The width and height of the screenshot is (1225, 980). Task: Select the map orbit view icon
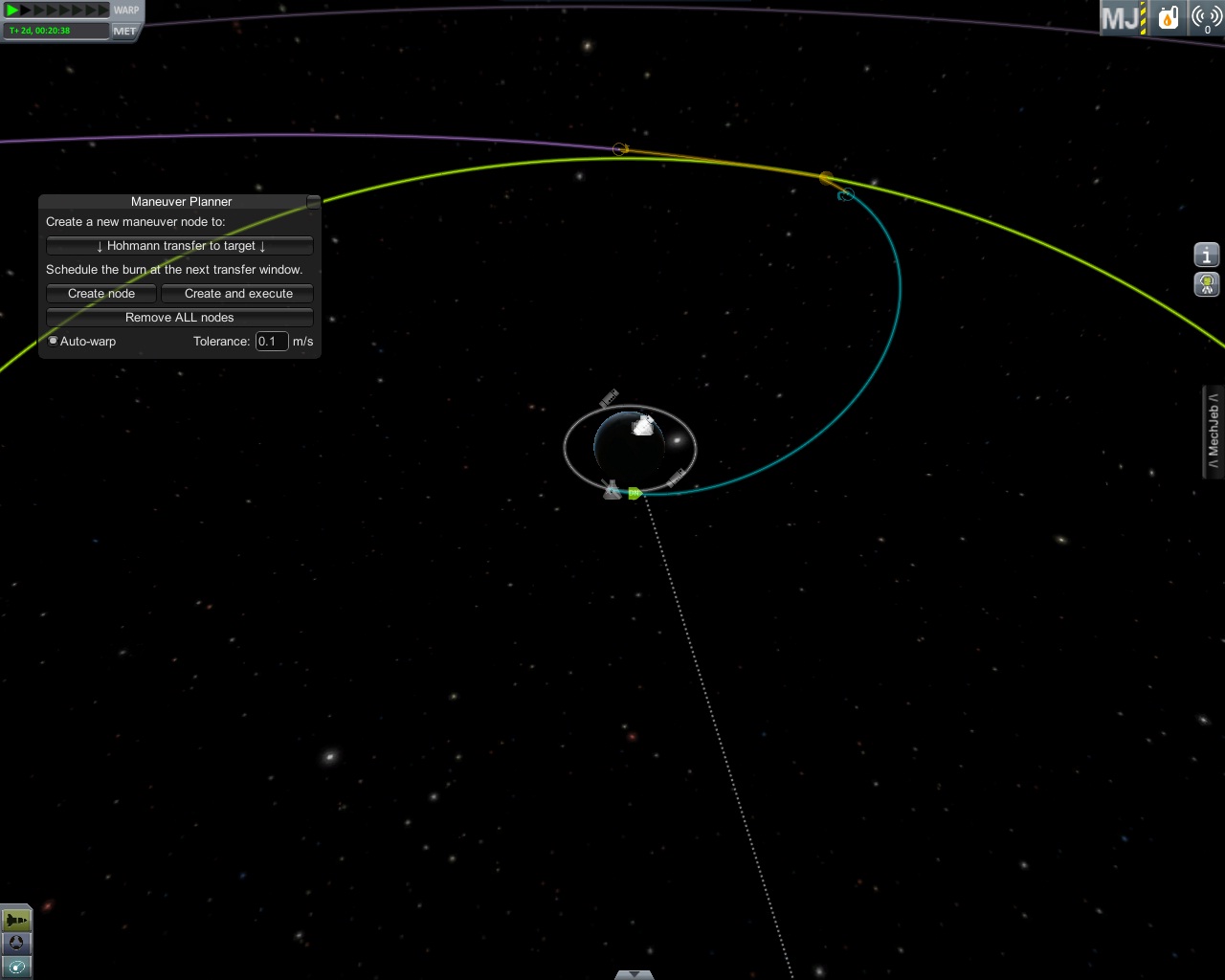pos(16,967)
